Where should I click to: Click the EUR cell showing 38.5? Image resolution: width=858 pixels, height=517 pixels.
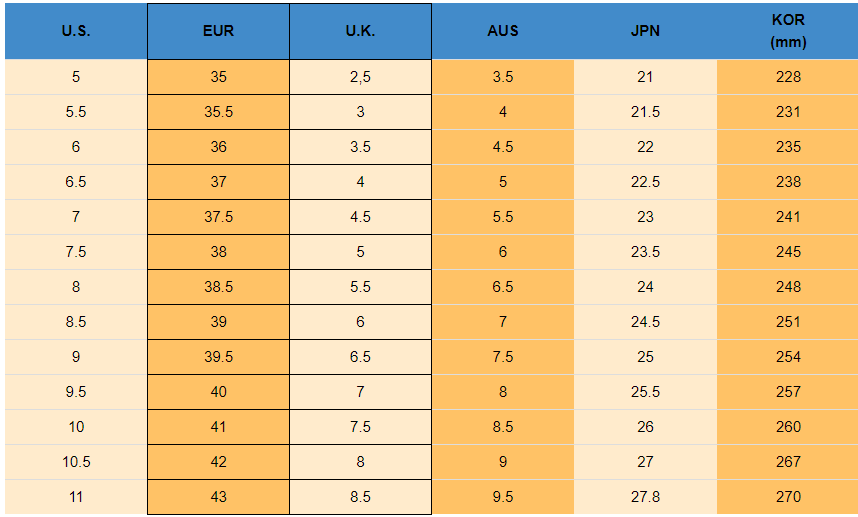click(218, 287)
